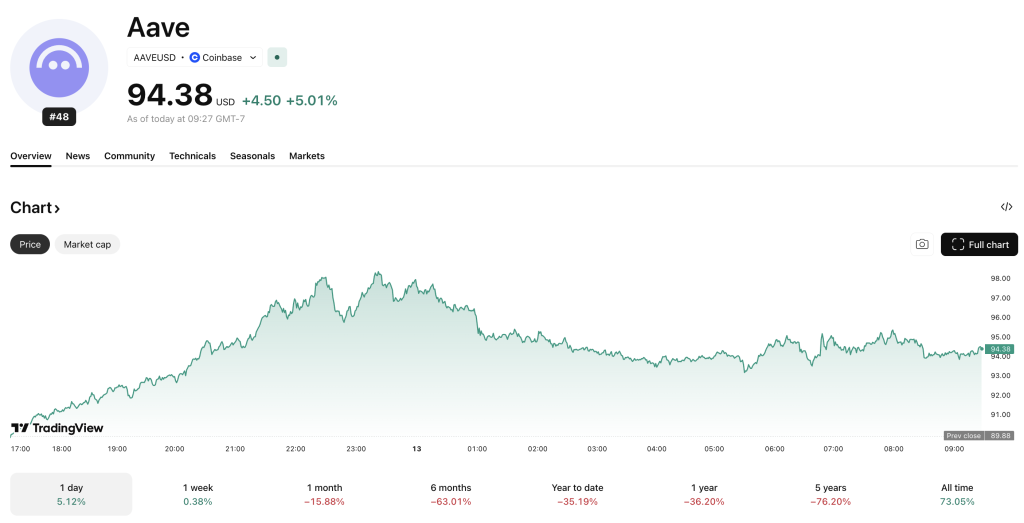Switch to the Technicals tab

click(192, 156)
